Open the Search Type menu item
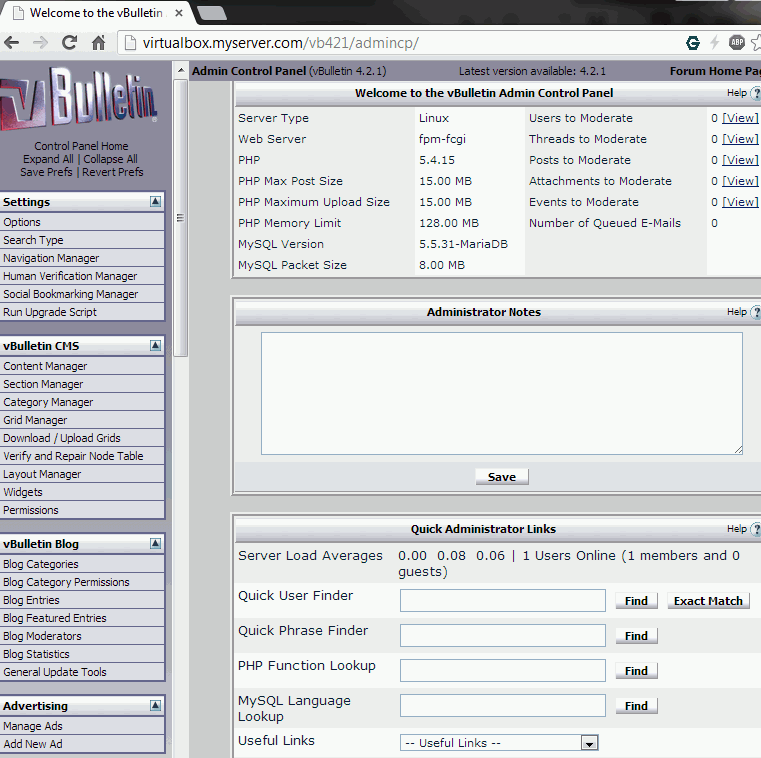Viewport: 761px width, 758px height. 82,240
